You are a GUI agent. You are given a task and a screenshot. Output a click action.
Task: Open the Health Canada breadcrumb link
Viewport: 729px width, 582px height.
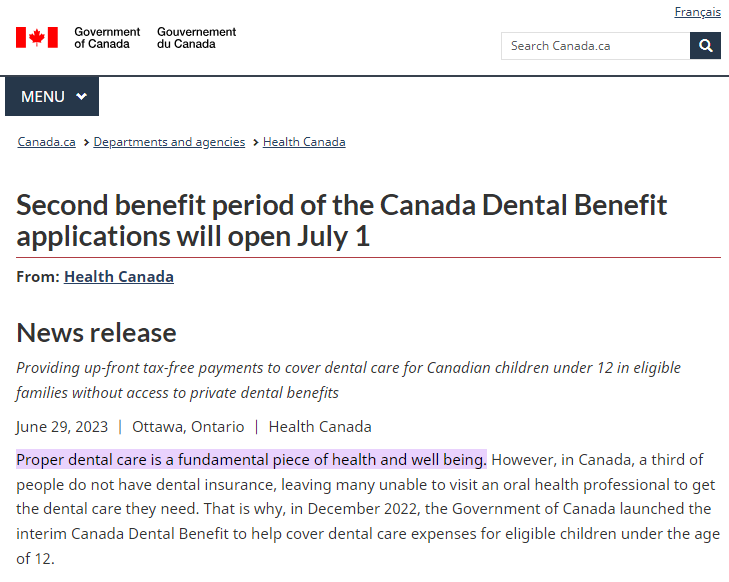click(x=304, y=142)
